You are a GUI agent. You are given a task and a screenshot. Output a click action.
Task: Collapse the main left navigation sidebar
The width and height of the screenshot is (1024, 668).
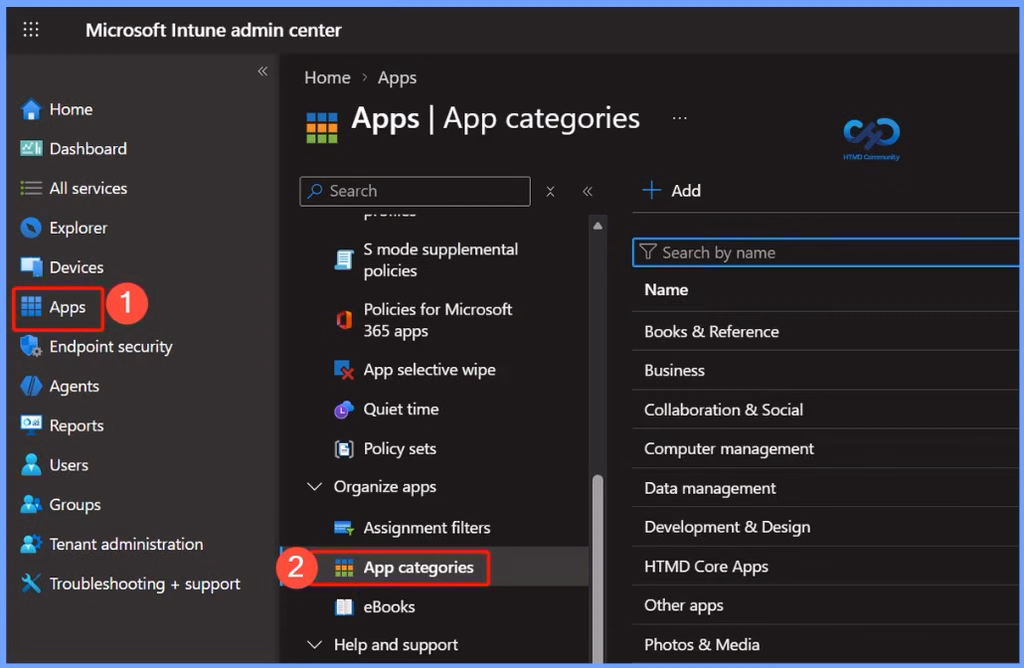click(x=263, y=71)
